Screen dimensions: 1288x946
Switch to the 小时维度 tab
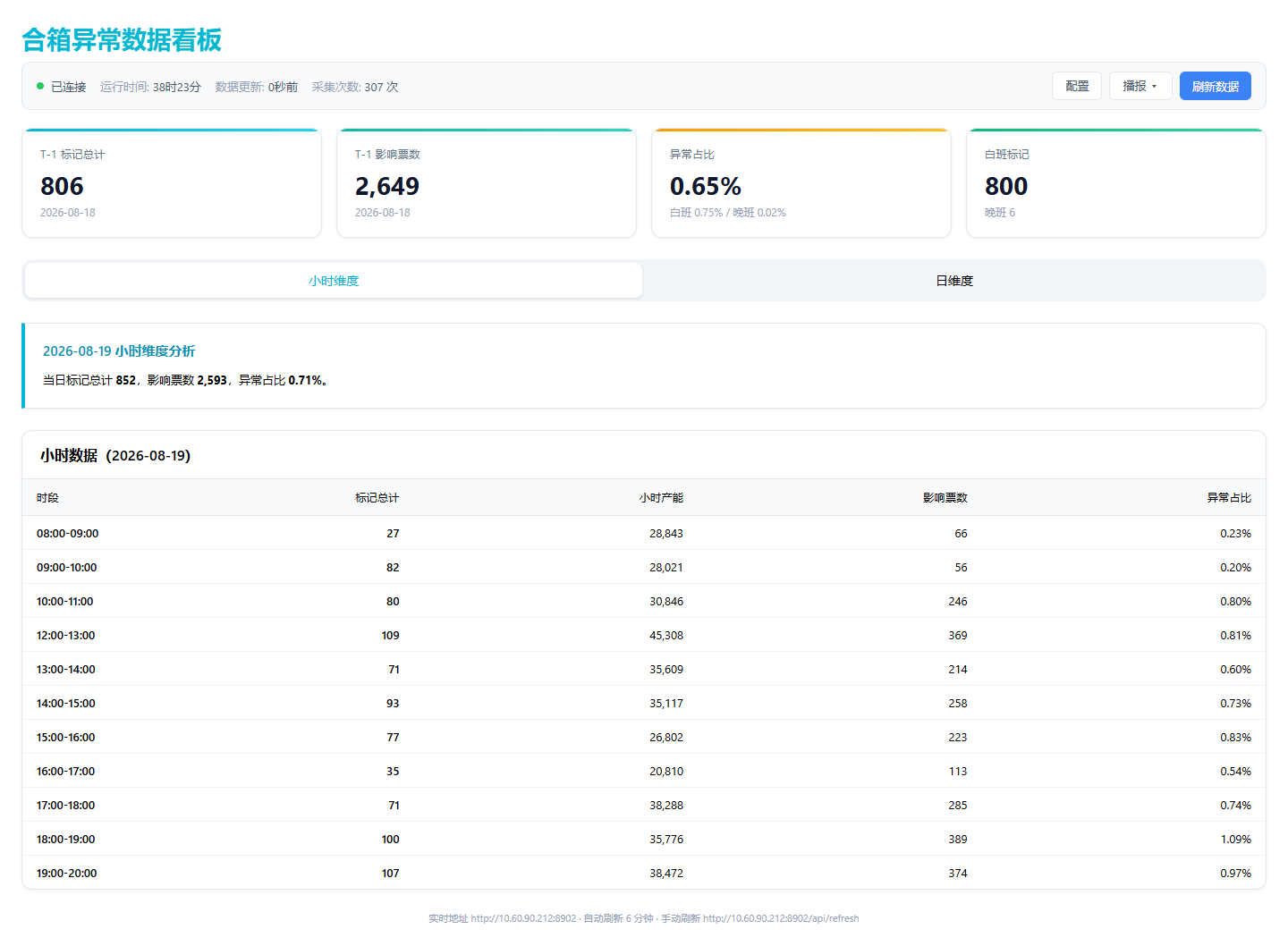(334, 281)
